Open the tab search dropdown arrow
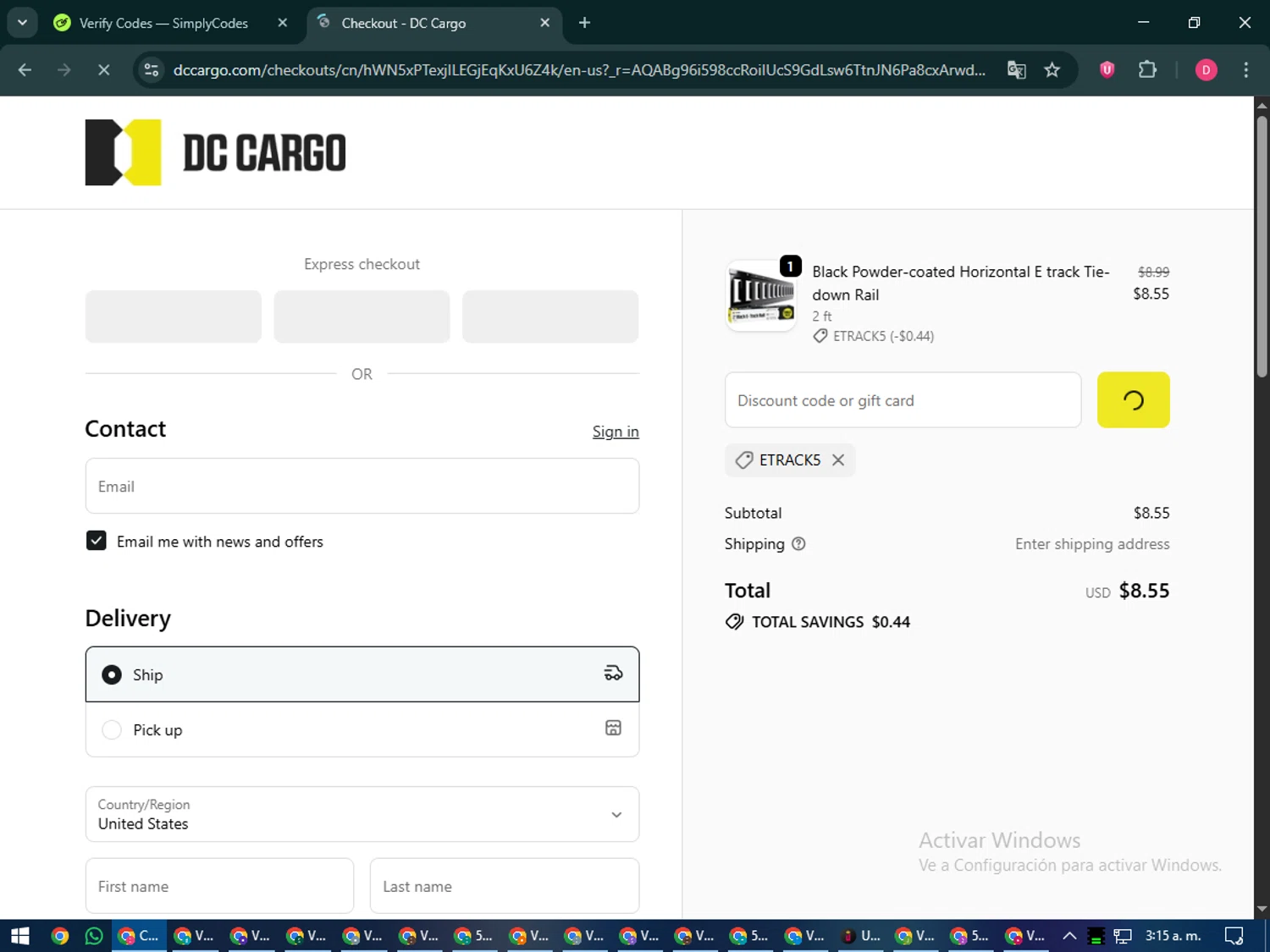This screenshot has width=1270, height=952. pos(23,23)
